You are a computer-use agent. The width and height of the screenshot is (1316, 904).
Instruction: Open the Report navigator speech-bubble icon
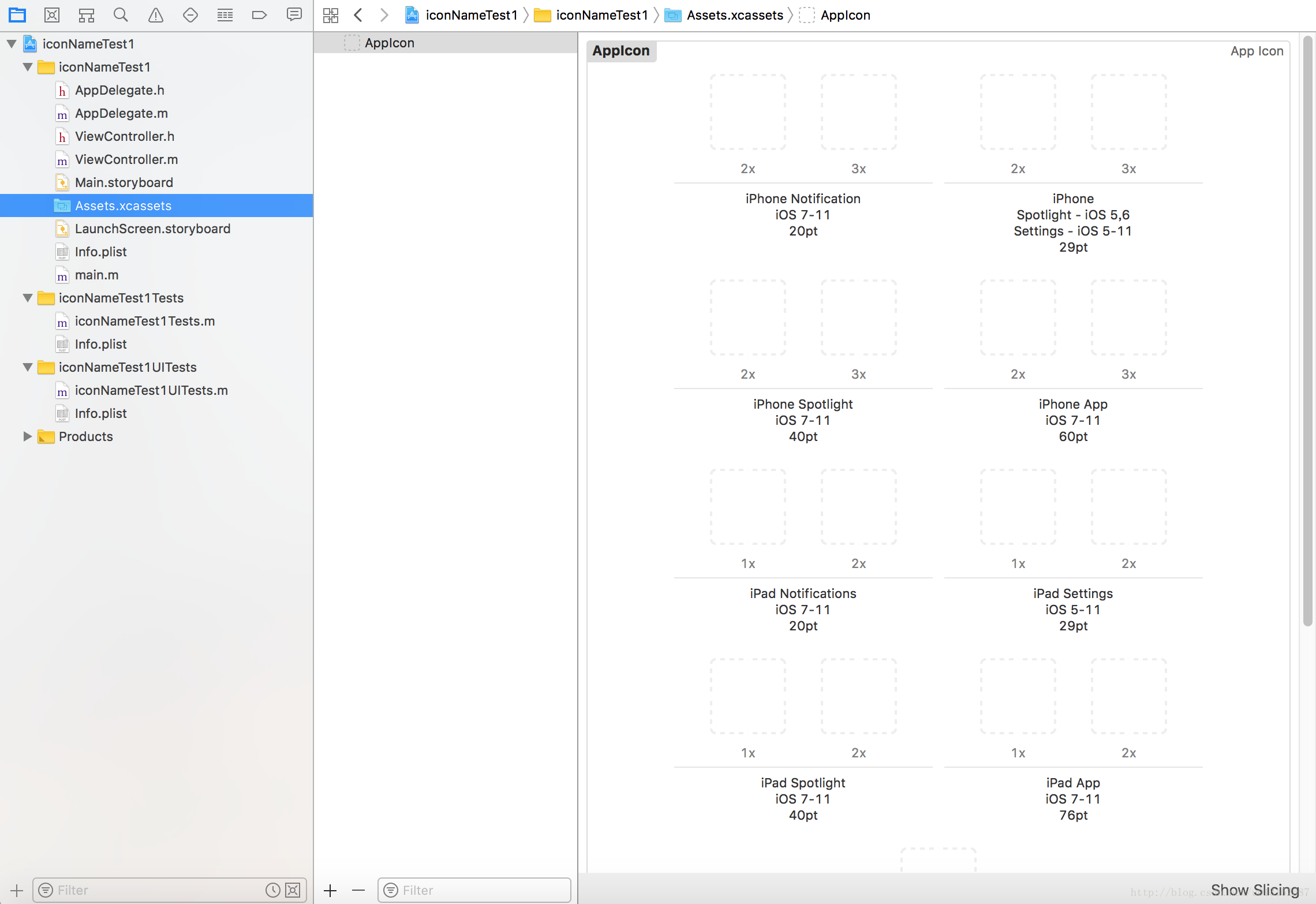294,15
